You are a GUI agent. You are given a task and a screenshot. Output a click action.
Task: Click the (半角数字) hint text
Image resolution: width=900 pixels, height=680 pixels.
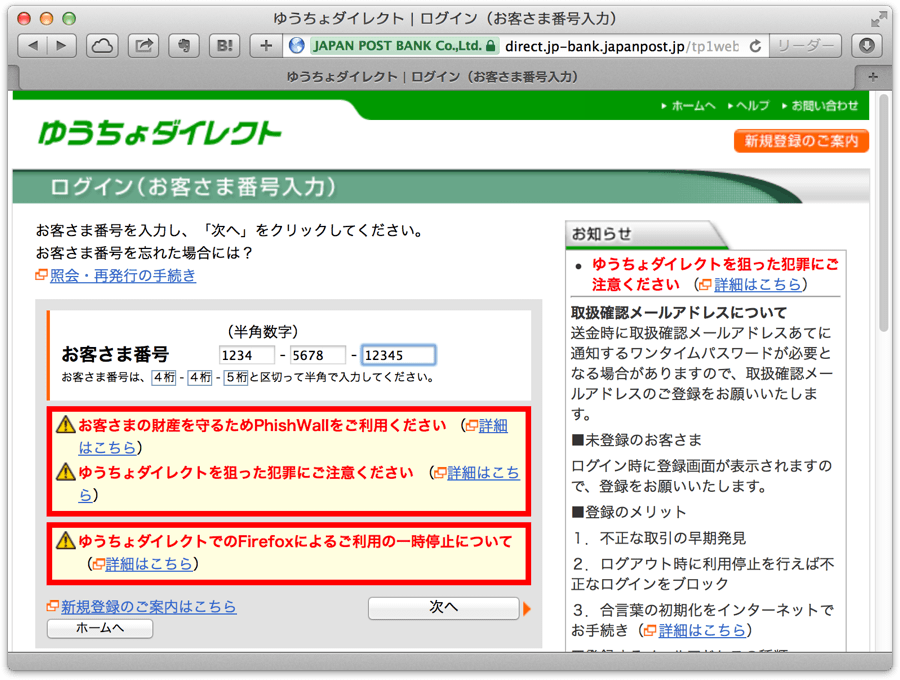click(x=262, y=332)
